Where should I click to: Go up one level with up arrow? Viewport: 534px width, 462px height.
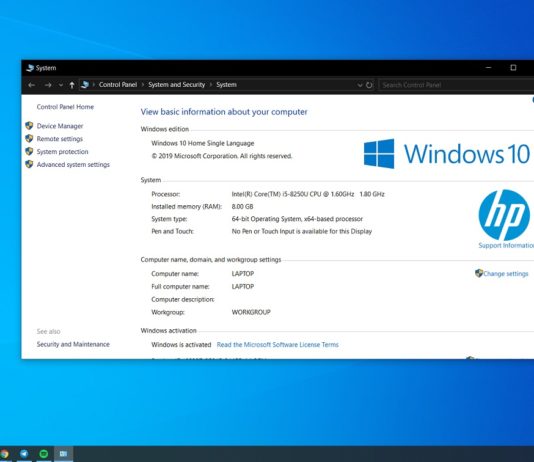(x=72, y=85)
